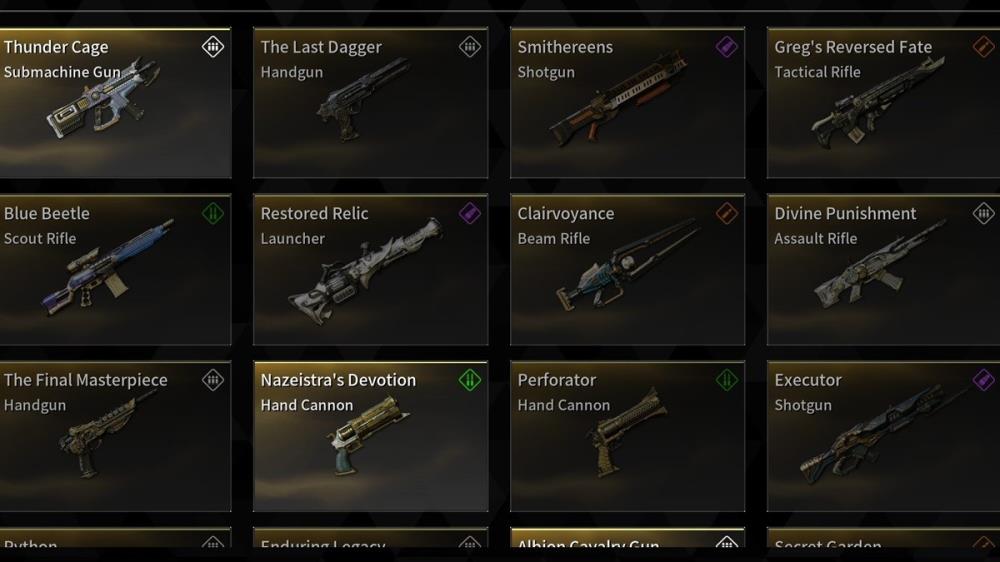Select the Thunder Cage submachine gun image
Viewport: 1000px width, 562px height.
(x=102, y=98)
